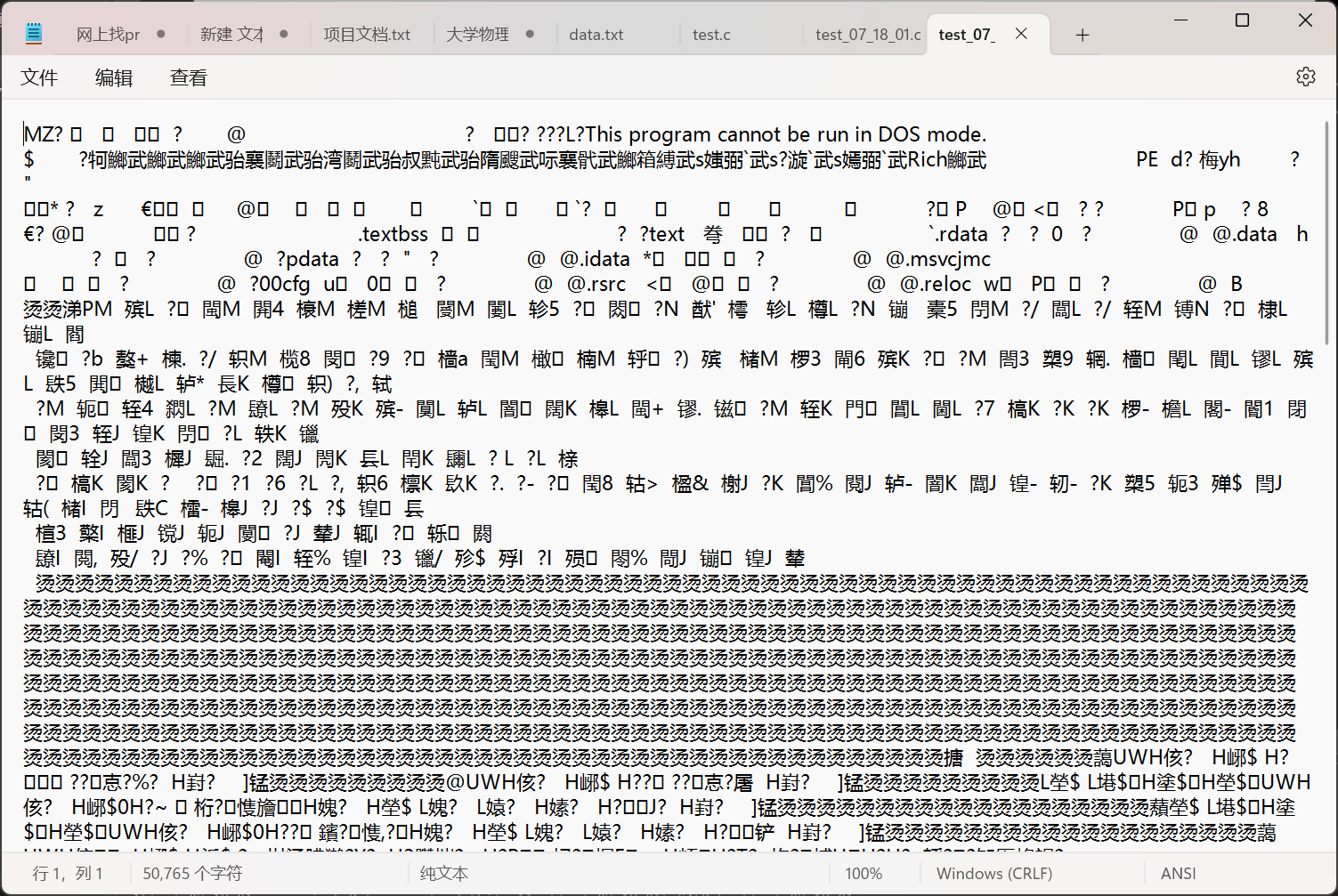Go to the data.txt tab
This screenshot has height=896, width=1338.
pyautogui.click(x=596, y=35)
